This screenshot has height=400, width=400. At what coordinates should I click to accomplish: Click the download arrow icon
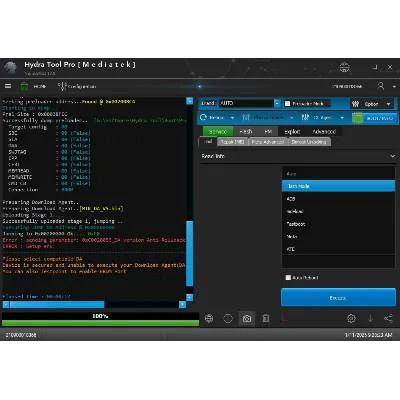[x=370, y=318]
